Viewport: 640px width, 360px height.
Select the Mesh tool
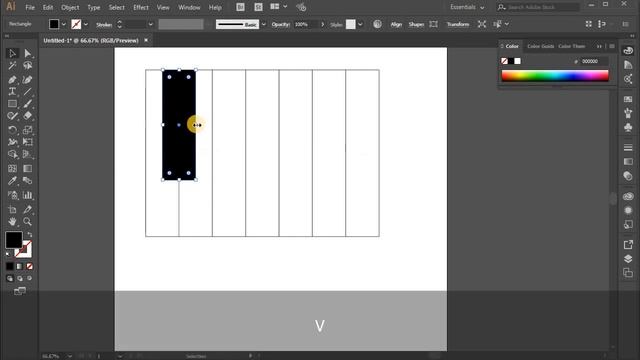pyautogui.click(x=12, y=169)
